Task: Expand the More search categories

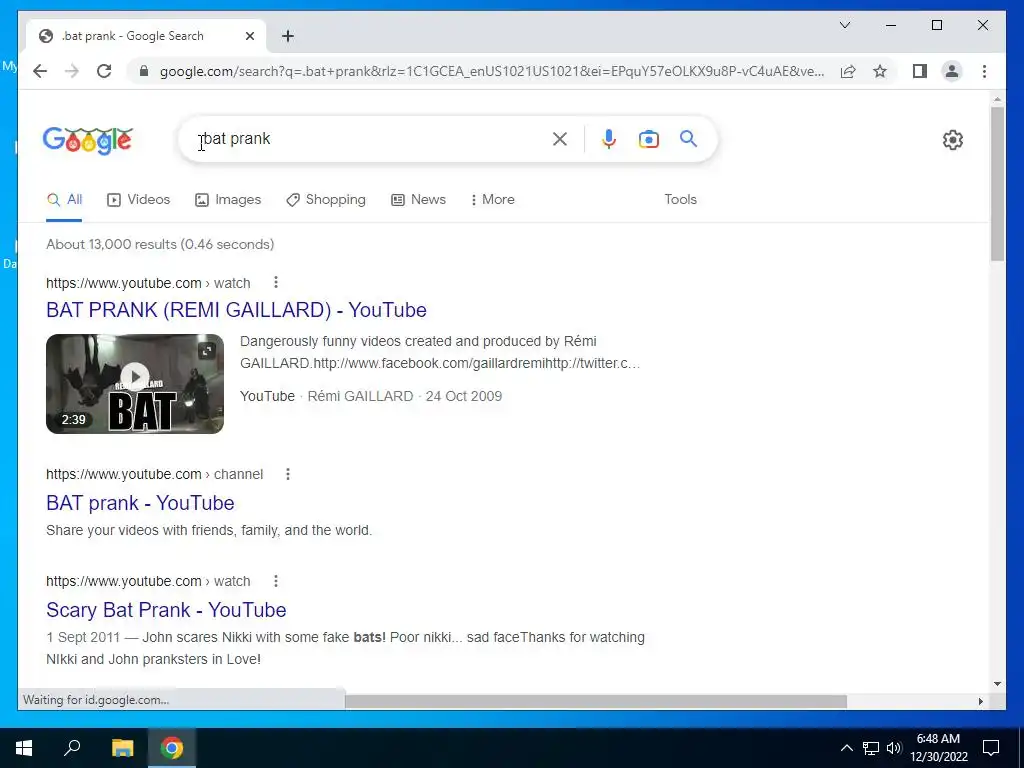Action: point(492,200)
